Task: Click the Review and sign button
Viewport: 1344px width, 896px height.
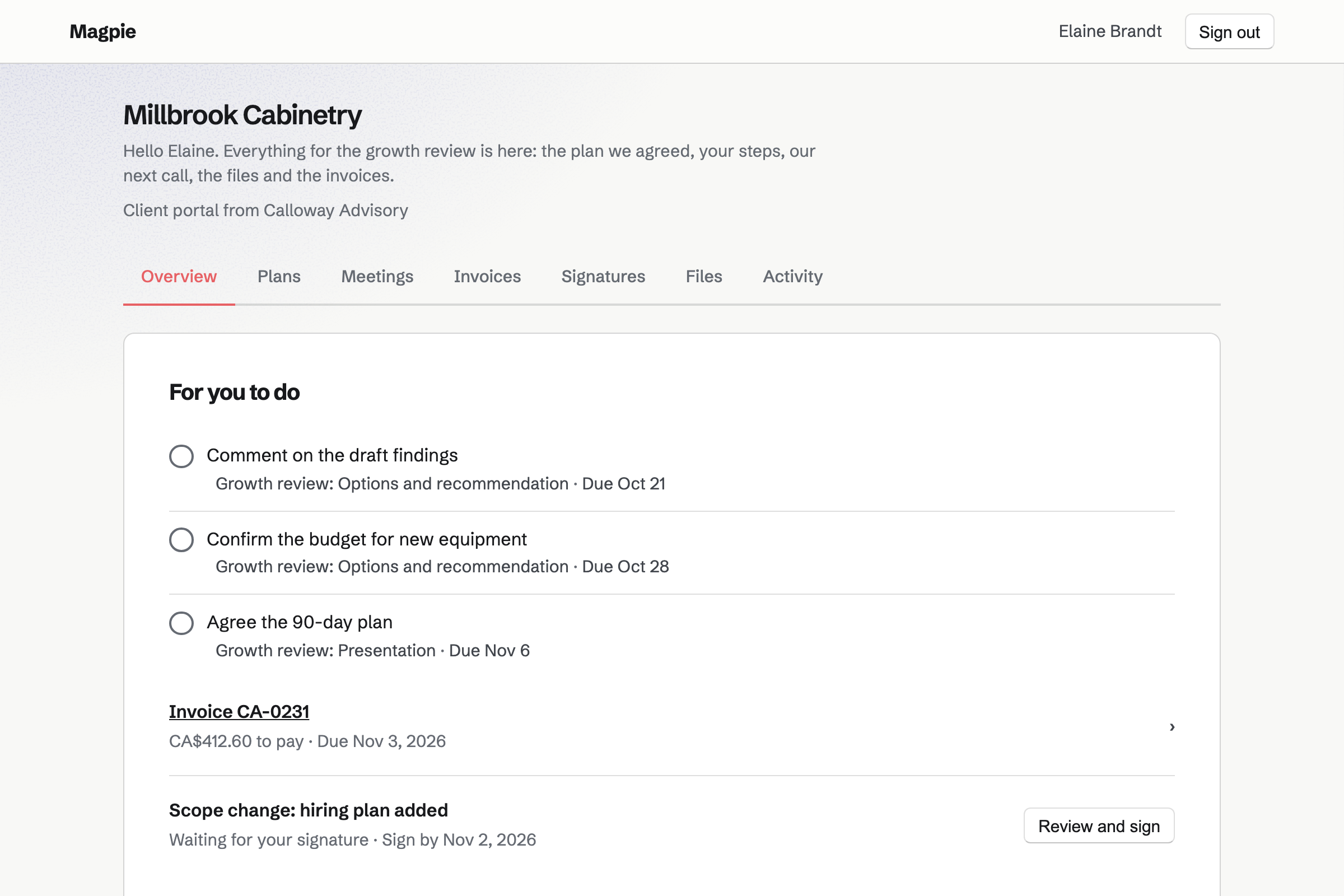Action: pyautogui.click(x=1099, y=825)
